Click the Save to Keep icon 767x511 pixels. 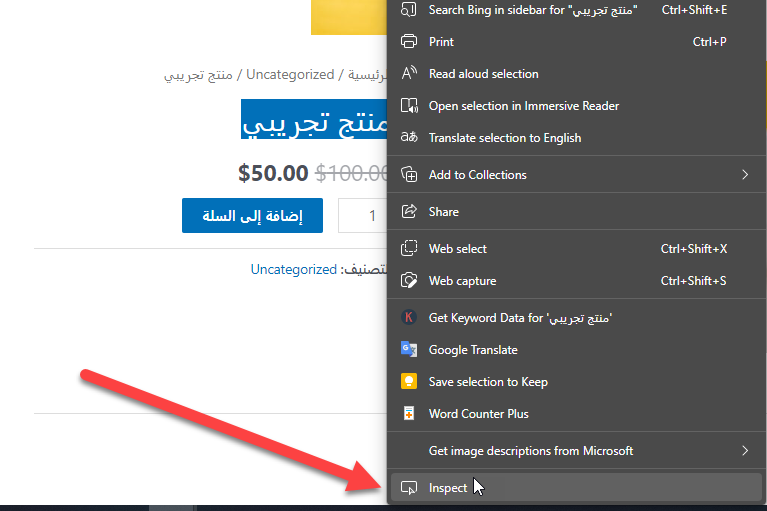click(x=408, y=382)
